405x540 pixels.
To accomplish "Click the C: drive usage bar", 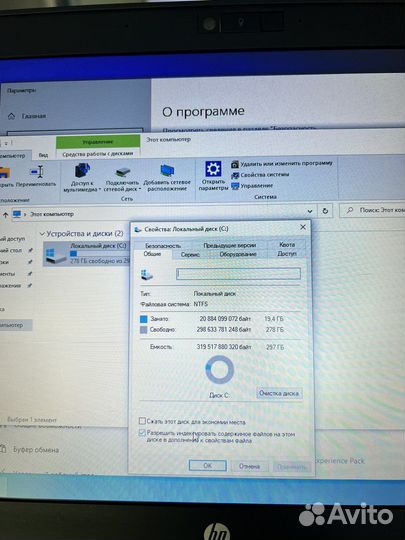I will [99, 253].
